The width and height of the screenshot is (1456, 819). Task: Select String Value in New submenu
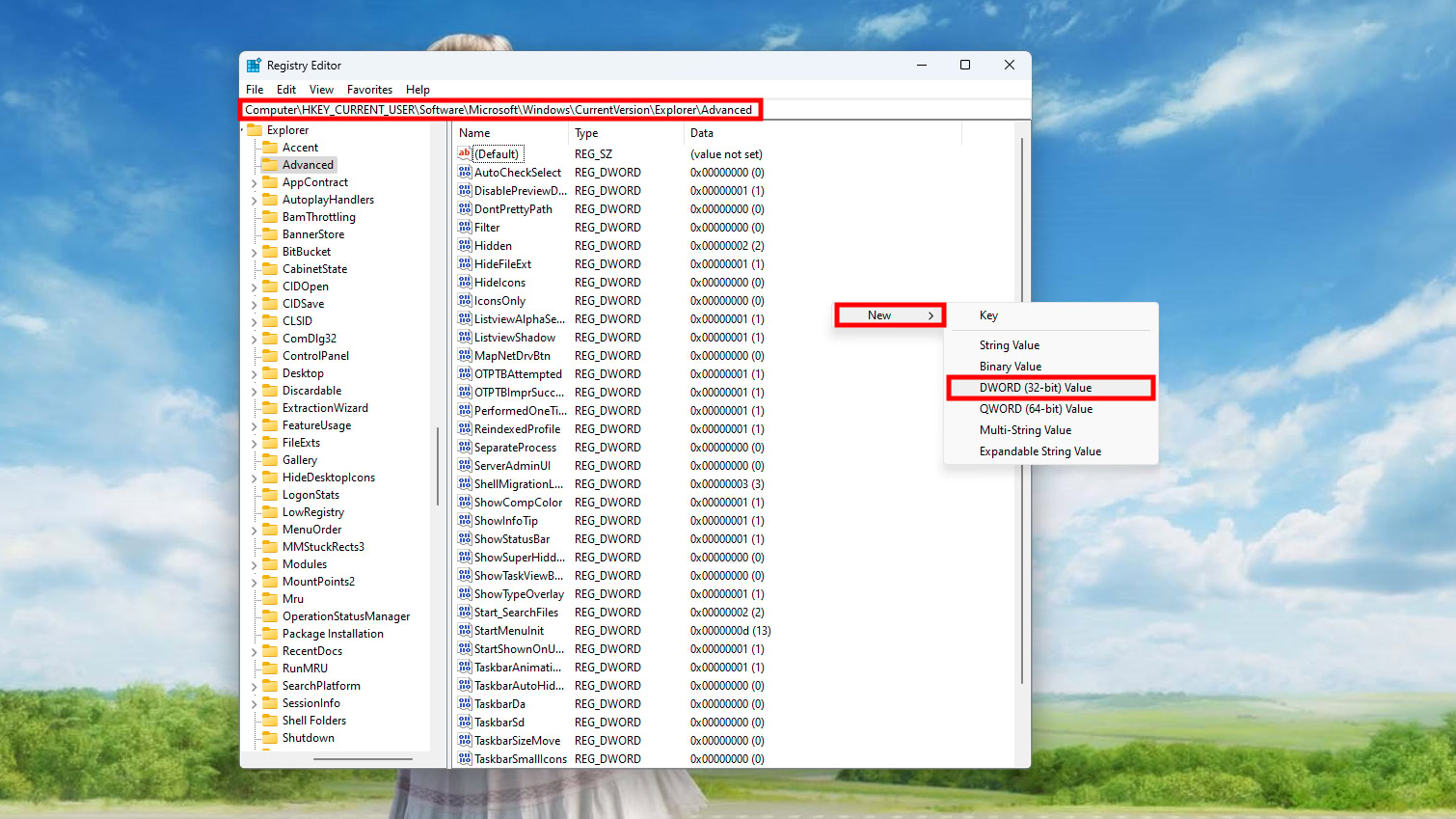pos(1009,345)
